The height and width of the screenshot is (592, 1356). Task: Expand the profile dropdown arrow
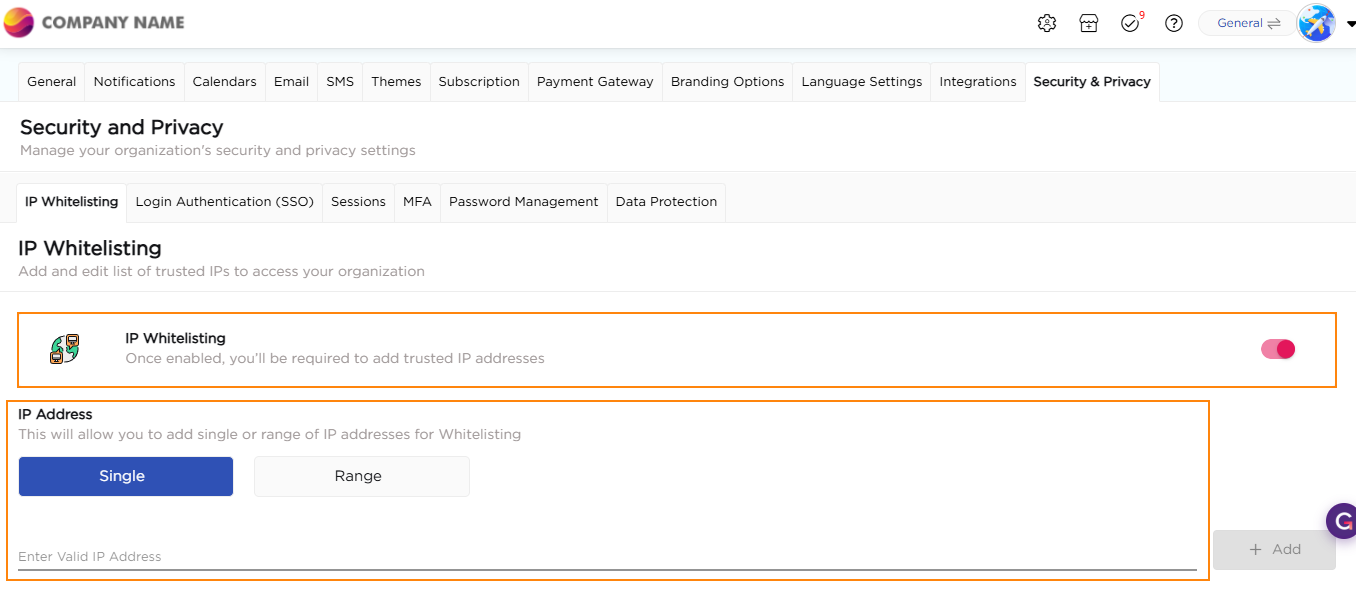[1350, 24]
